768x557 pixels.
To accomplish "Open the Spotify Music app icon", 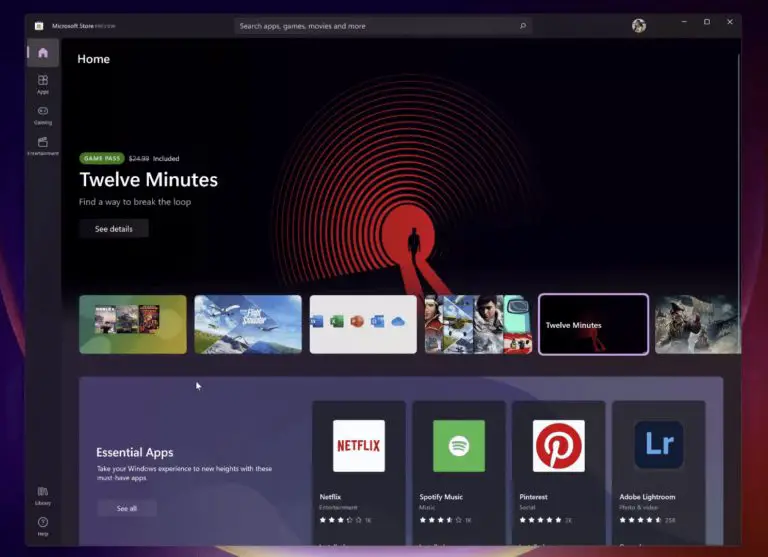I will click(x=459, y=446).
